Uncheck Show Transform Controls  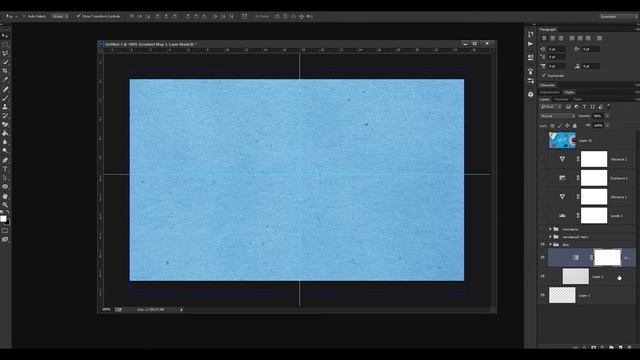coord(79,16)
